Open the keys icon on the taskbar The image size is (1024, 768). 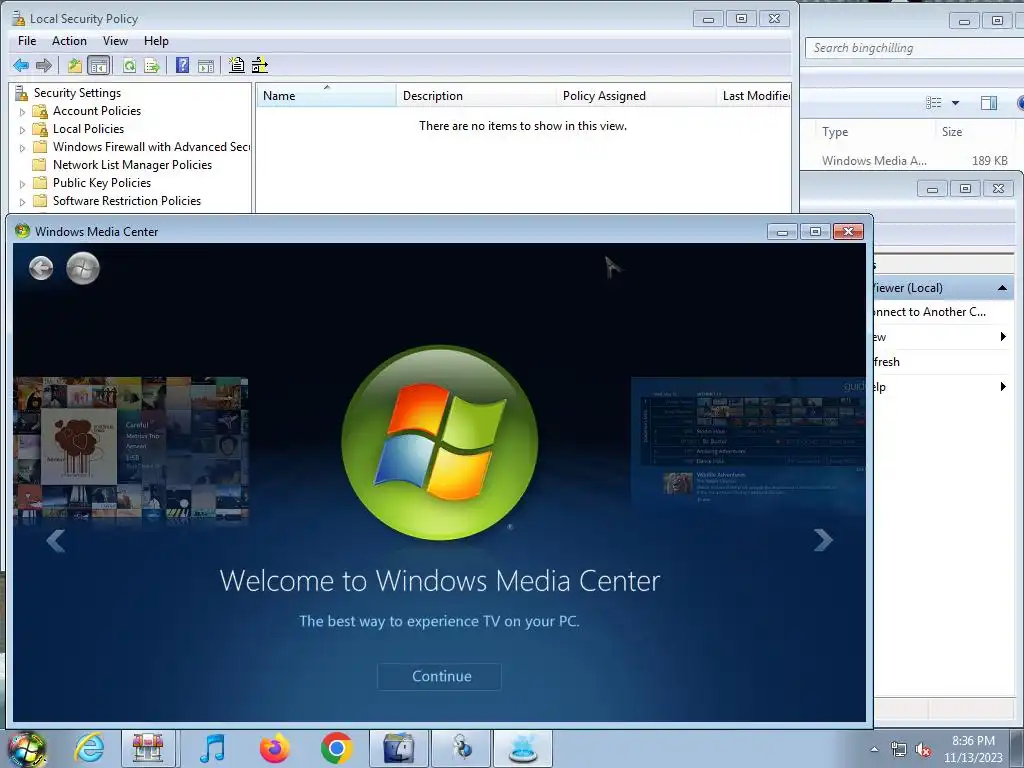coord(461,748)
